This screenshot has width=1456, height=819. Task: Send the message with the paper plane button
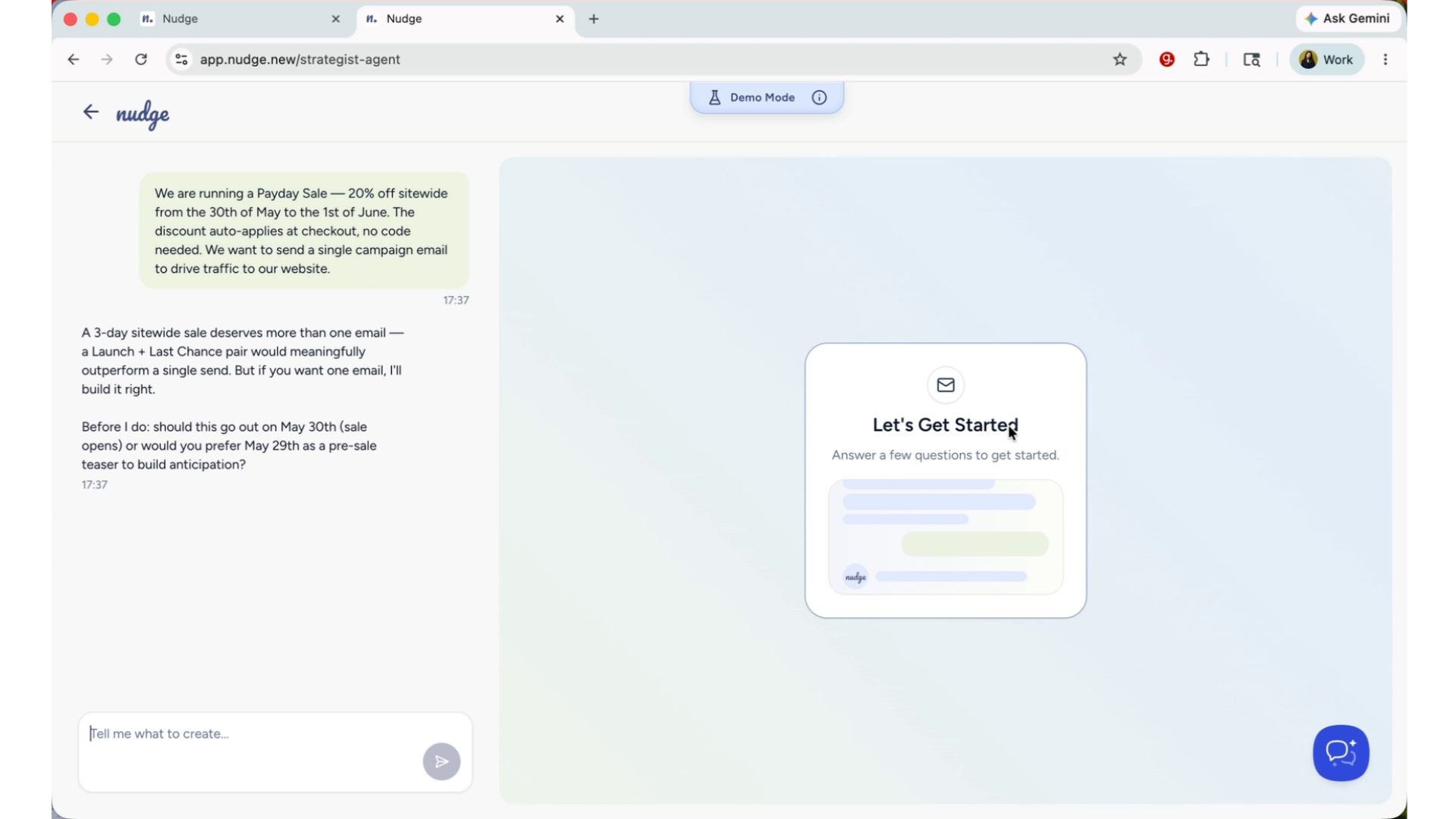click(x=441, y=761)
